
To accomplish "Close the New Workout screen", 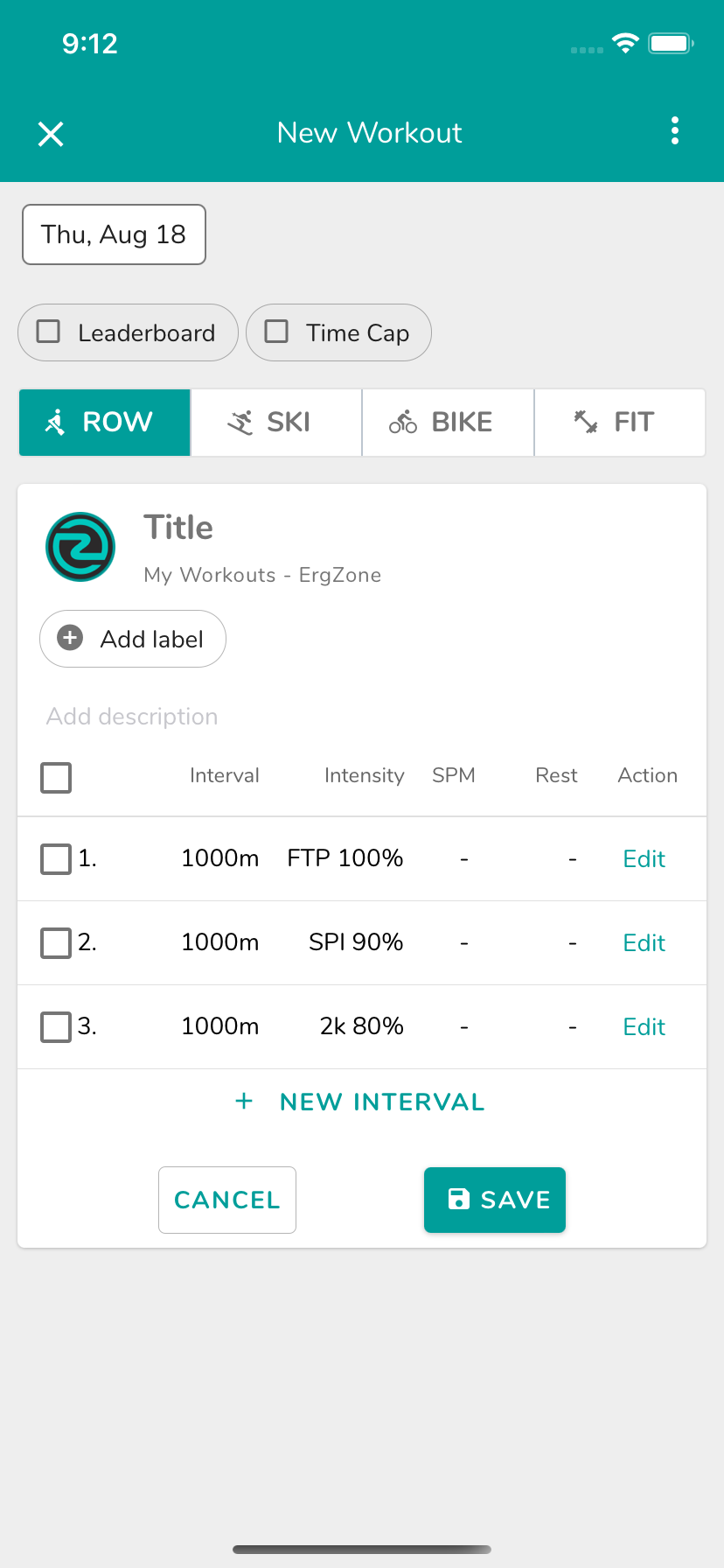I will point(51,134).
